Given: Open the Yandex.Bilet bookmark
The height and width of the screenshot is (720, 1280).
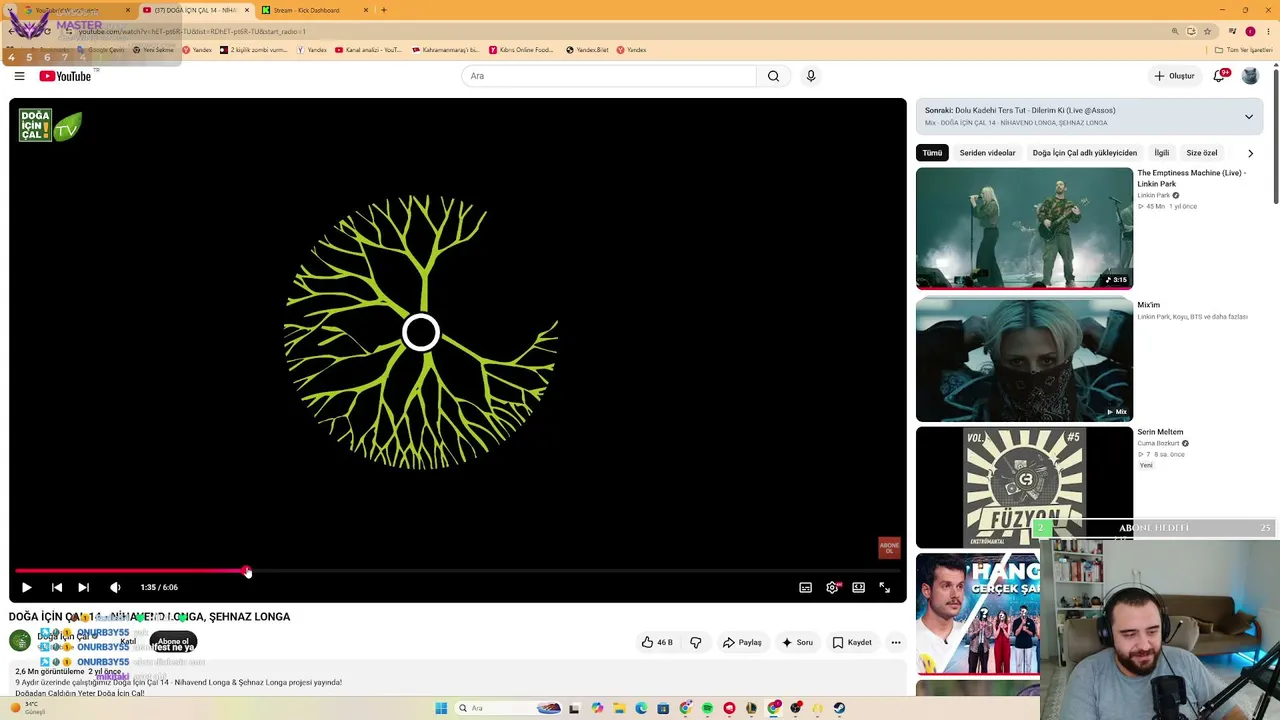Looking at the screenshot, I should 587,50.
